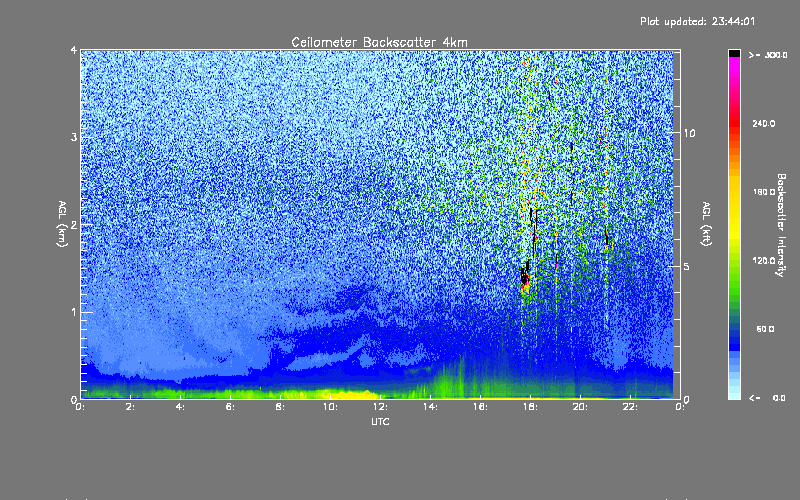This screenshot has height=500, width=800.
Task: Click the 'AGL (km)' left axis label
Action: tap(62, 224)
